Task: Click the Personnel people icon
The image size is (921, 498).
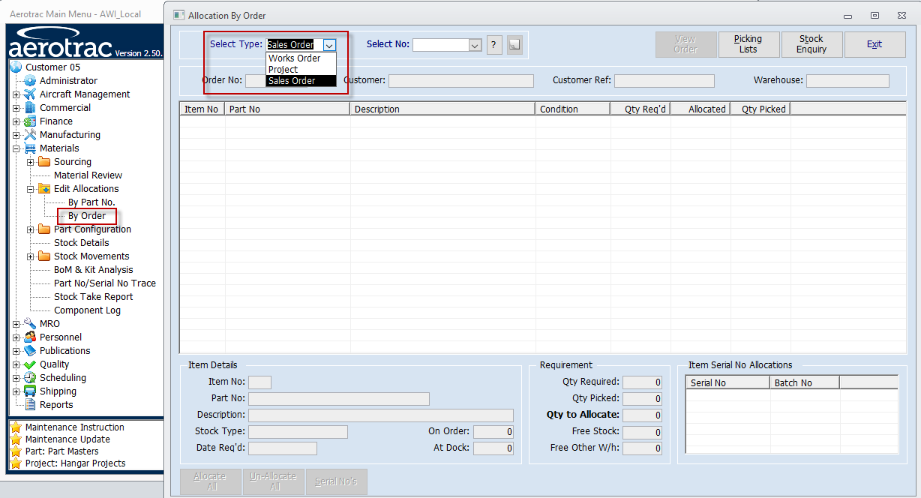Action: point(30,337)
